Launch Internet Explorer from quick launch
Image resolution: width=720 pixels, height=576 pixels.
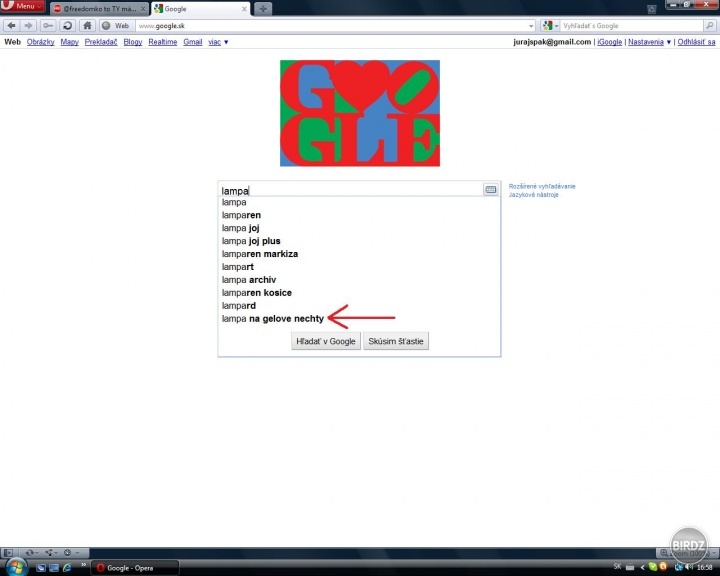pyautogui.click(x=67, y=568)
